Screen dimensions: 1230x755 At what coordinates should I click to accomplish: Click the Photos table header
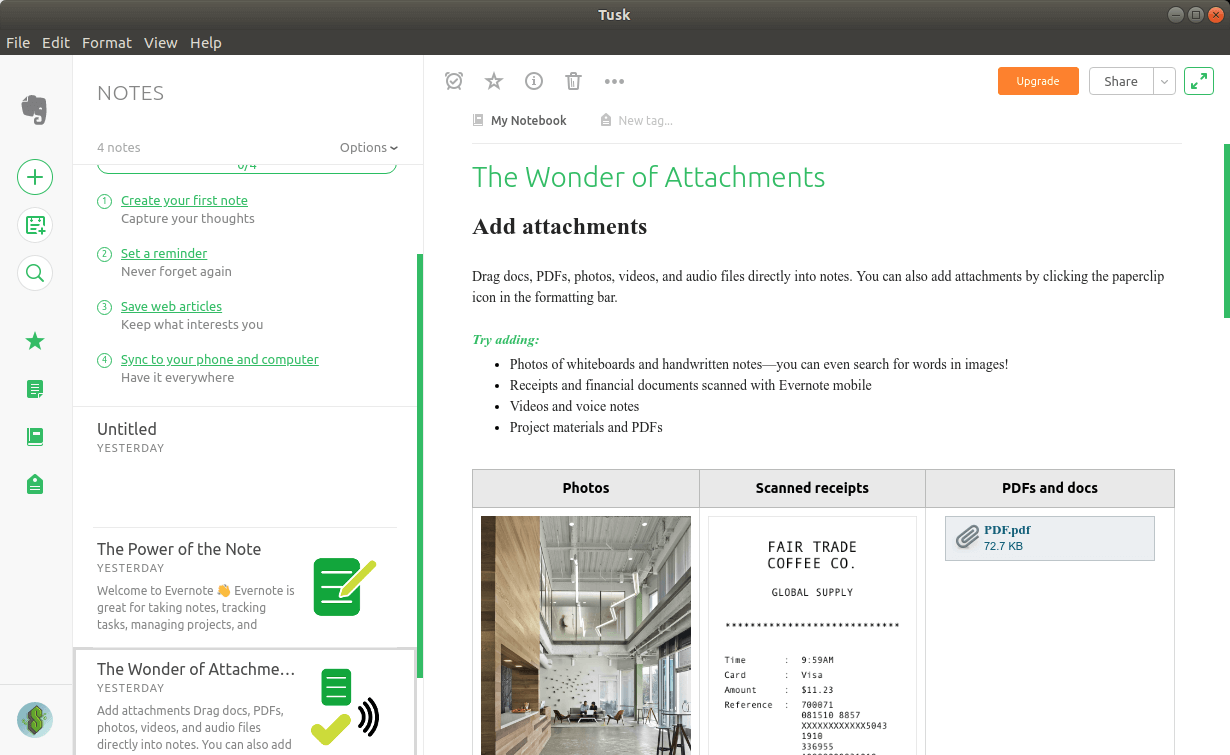pos(586,488)
